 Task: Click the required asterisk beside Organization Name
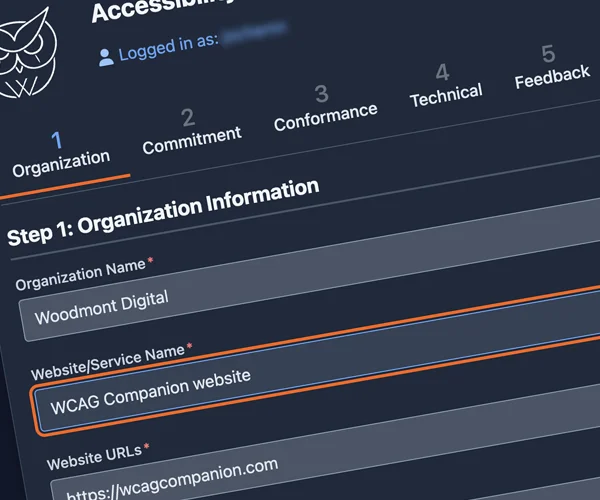[150, 262]
